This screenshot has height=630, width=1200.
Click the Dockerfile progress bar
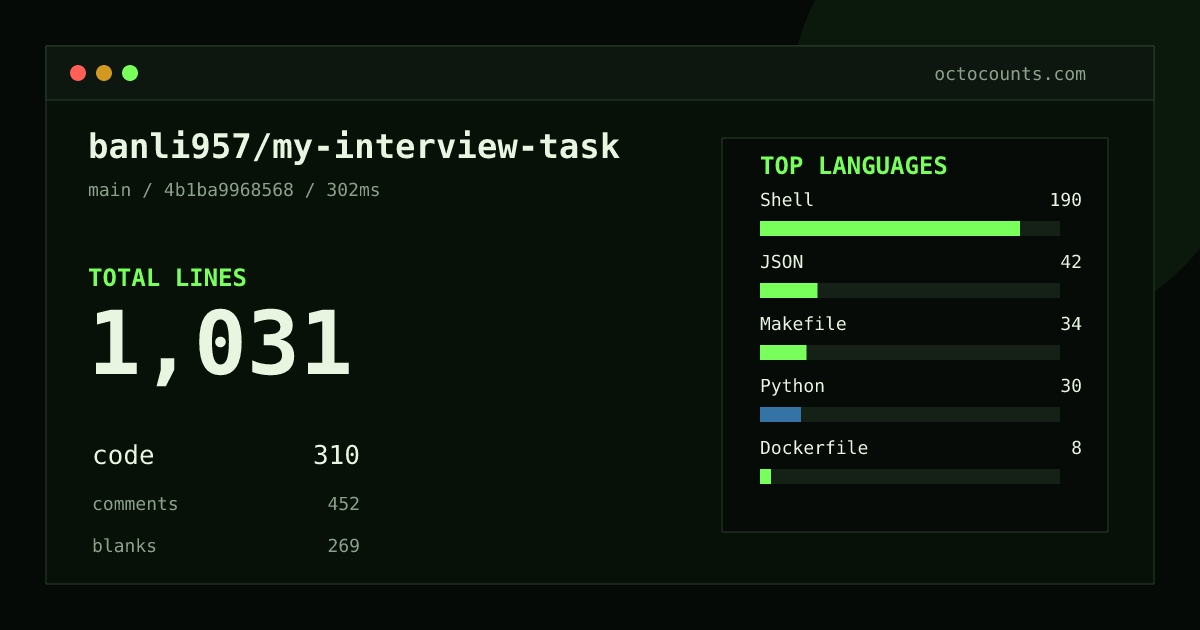point(910,476)
